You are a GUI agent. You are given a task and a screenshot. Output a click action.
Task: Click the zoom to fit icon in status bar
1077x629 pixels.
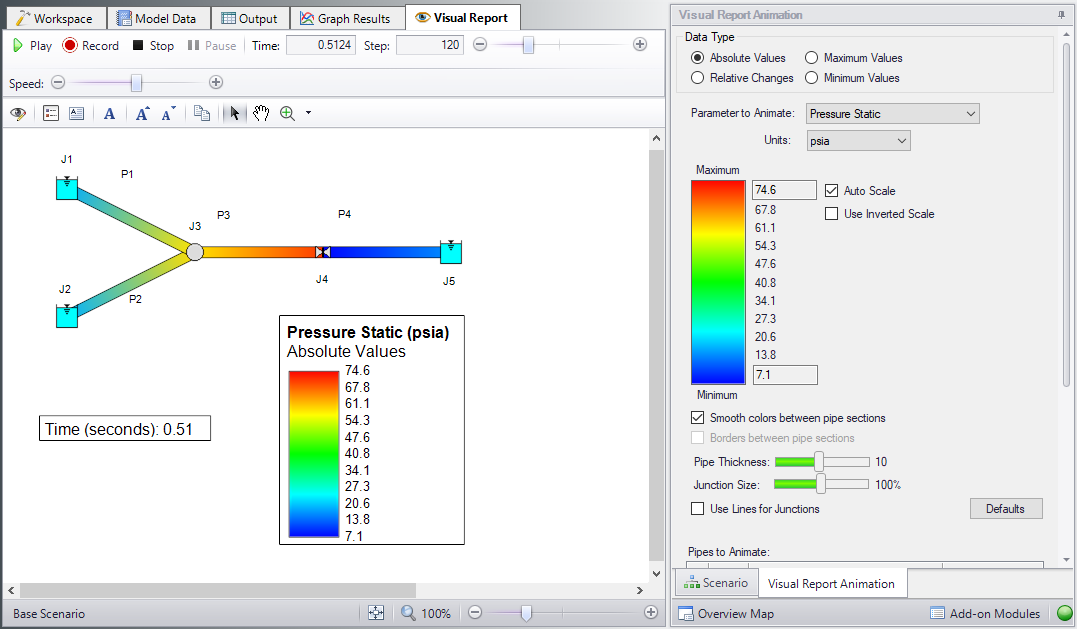coord(376,613)
